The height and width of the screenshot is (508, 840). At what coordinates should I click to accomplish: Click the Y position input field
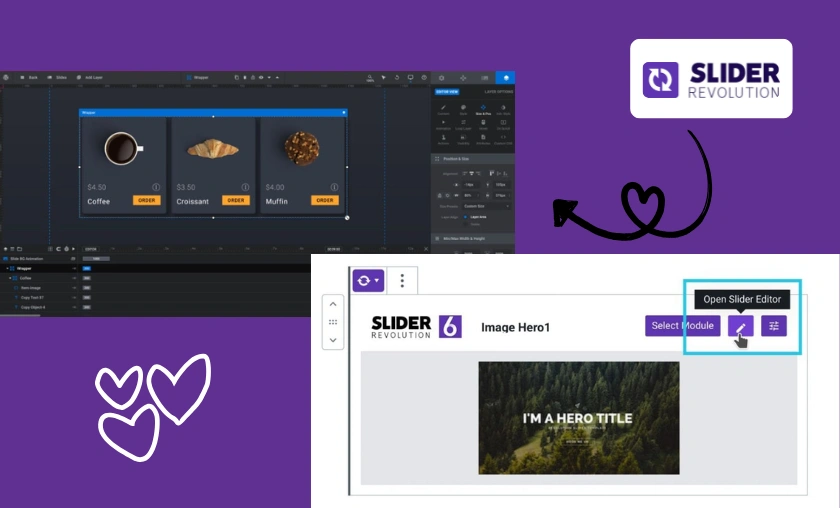pyautogui.click(x=502, y=185)
